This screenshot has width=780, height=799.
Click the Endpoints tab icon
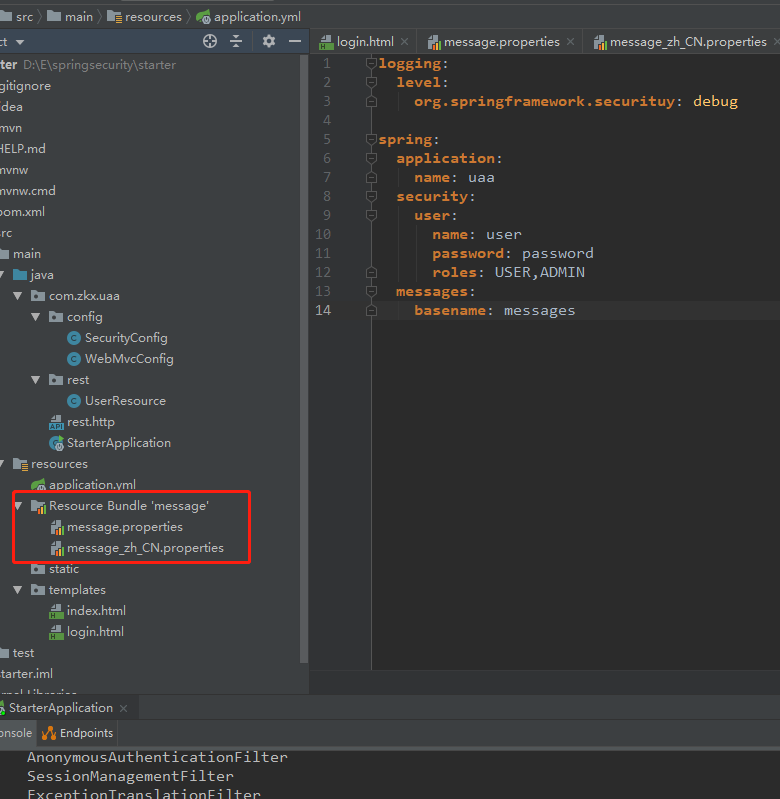click(x=49, y=733)
